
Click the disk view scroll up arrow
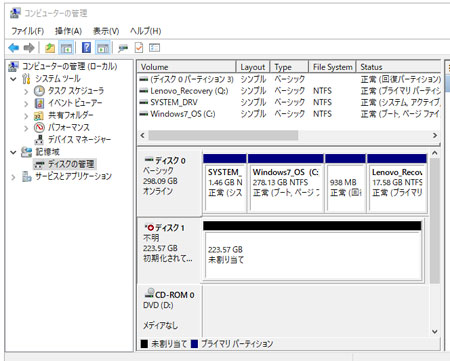tap(435, 153)
